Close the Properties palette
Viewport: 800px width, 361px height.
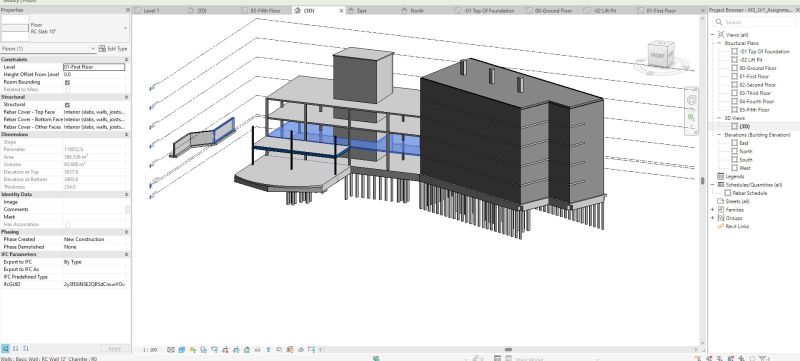pyautogui.click(x=127, y=10)
